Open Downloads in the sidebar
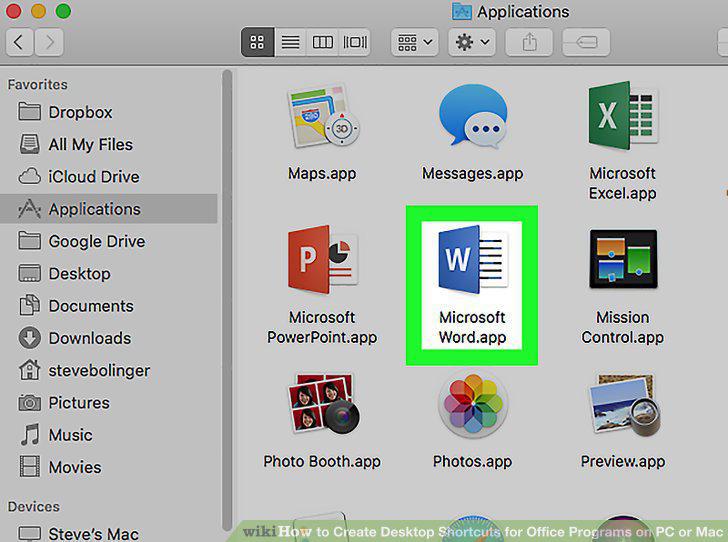Screen dimensions: 728x542 109,338
